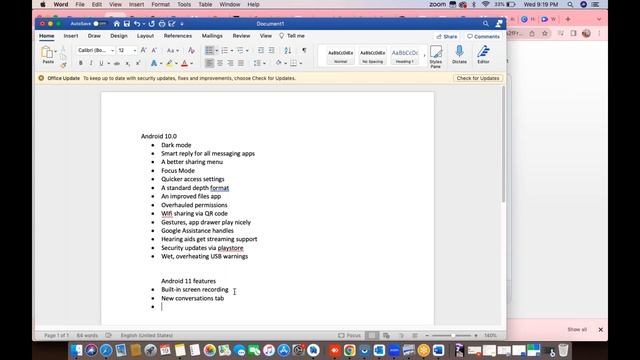Switch to the Draw tab

coord(94,36)
